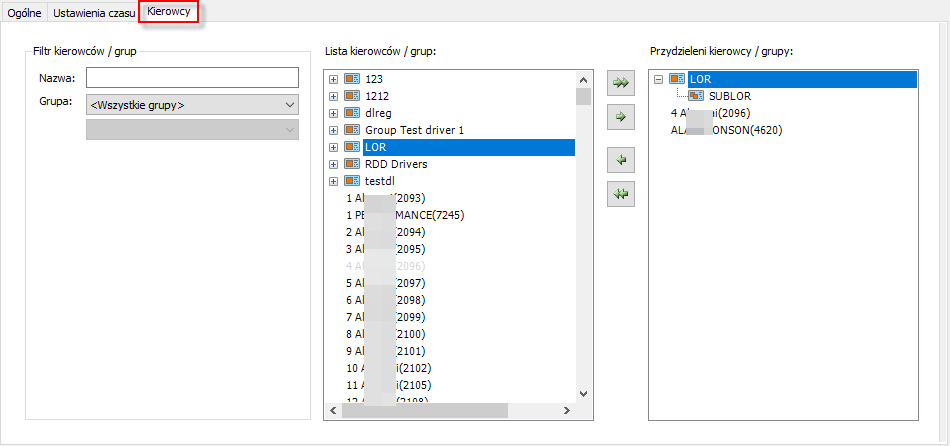Select the 1212 group in the list
Screen dimensions: 950x446
point(376,96)
